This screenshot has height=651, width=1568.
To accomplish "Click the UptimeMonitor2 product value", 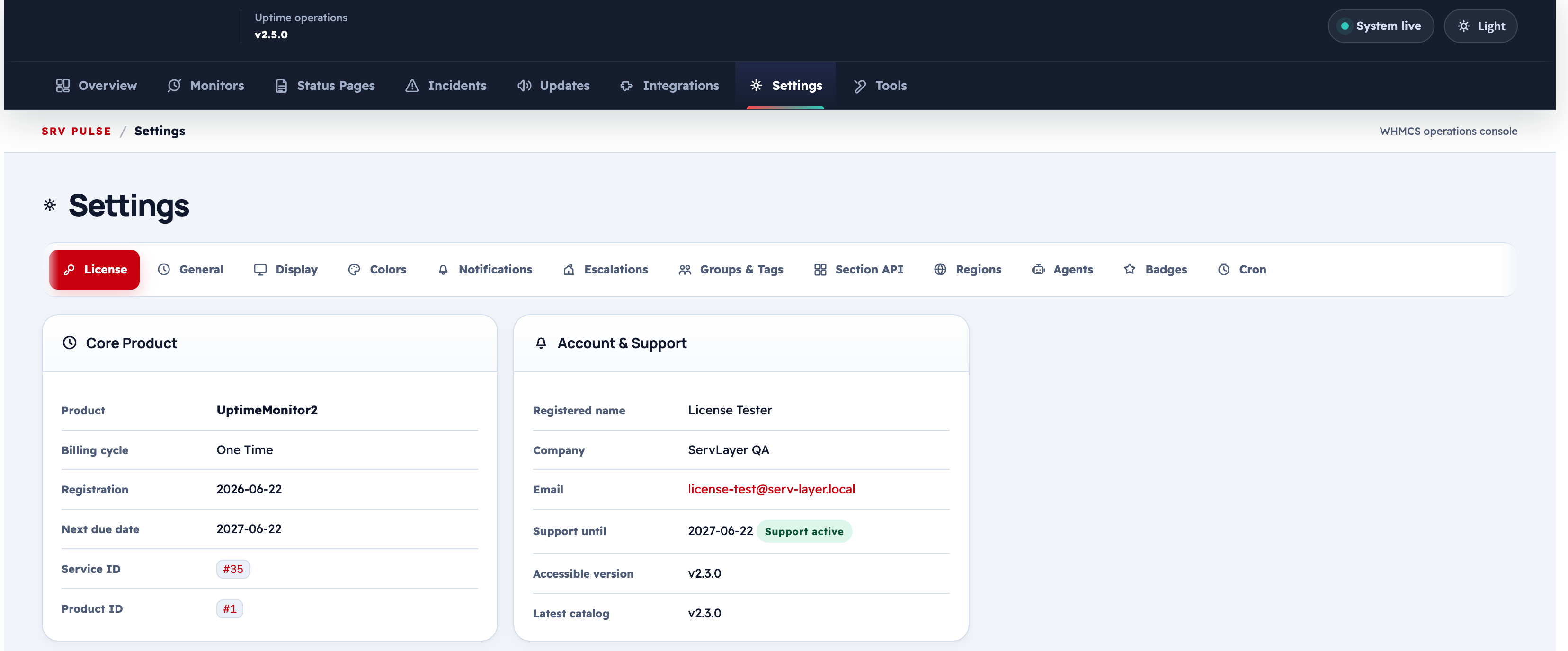I will click(267, 410).
